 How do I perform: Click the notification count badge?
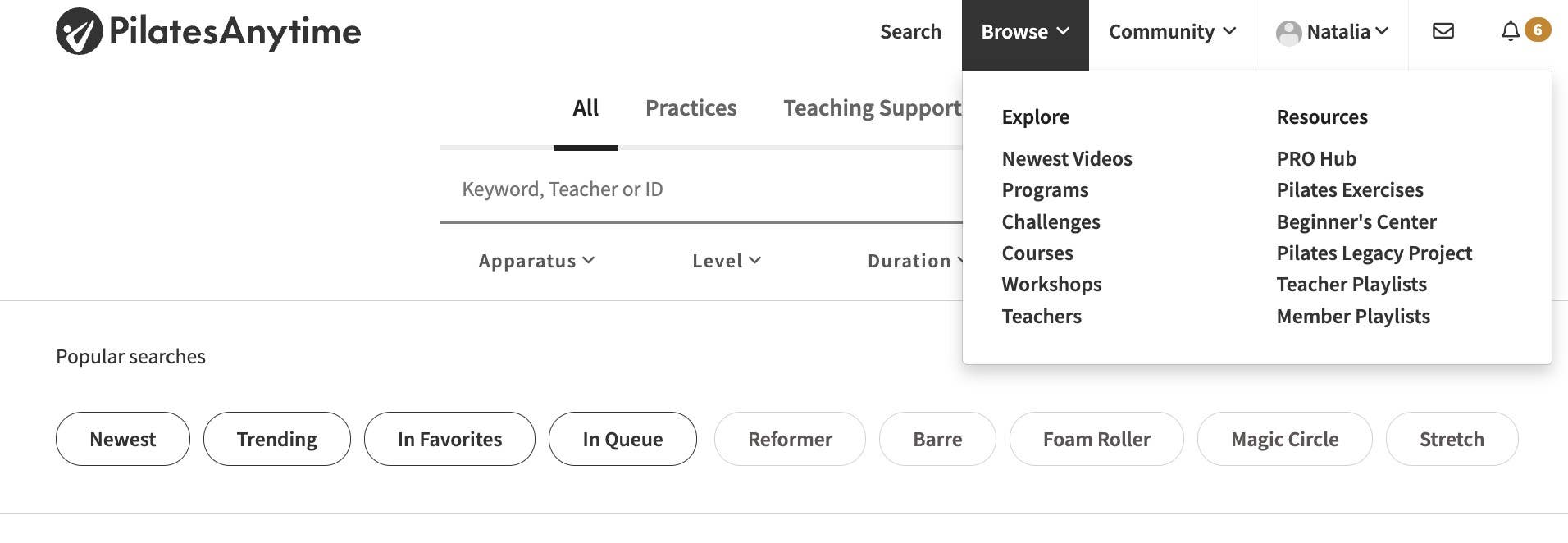pos(1538,30)
